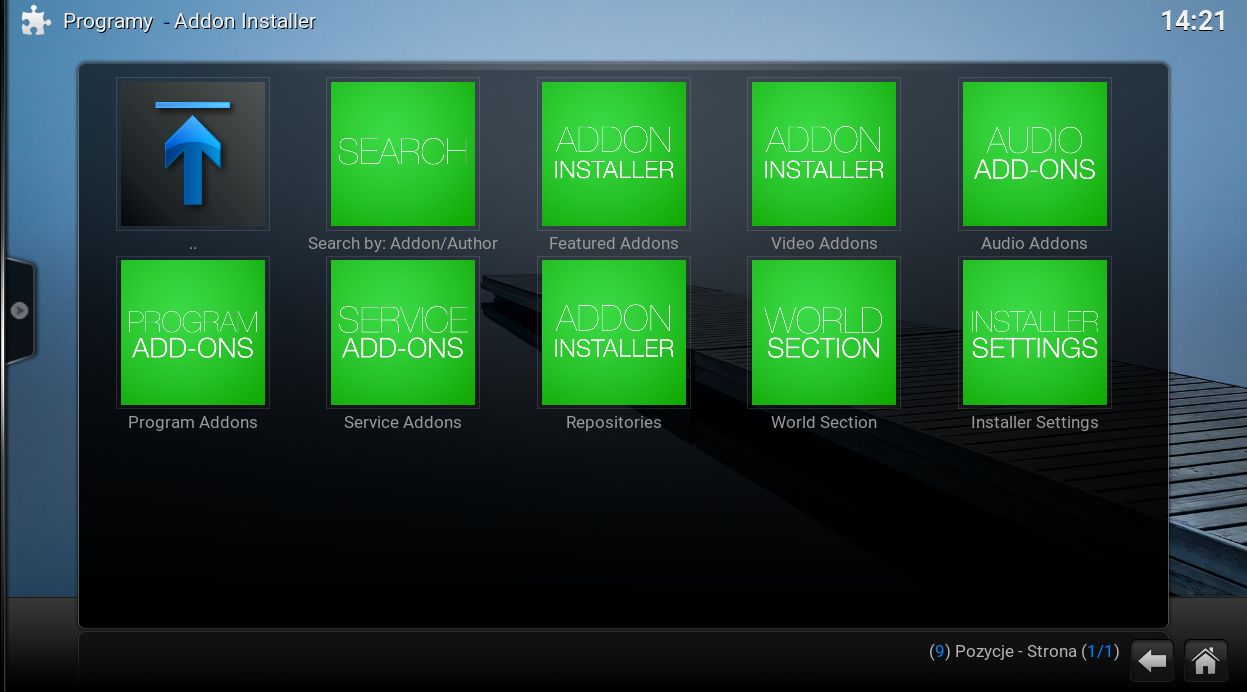Open the Featured Addons tile

[x=614, y=154]
